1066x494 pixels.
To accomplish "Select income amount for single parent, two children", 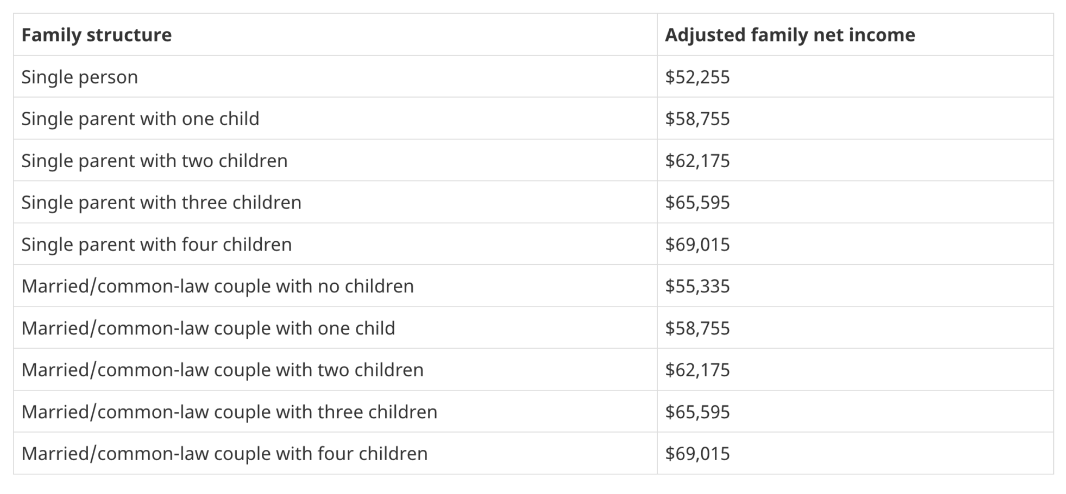I will (x=697, y=161).
